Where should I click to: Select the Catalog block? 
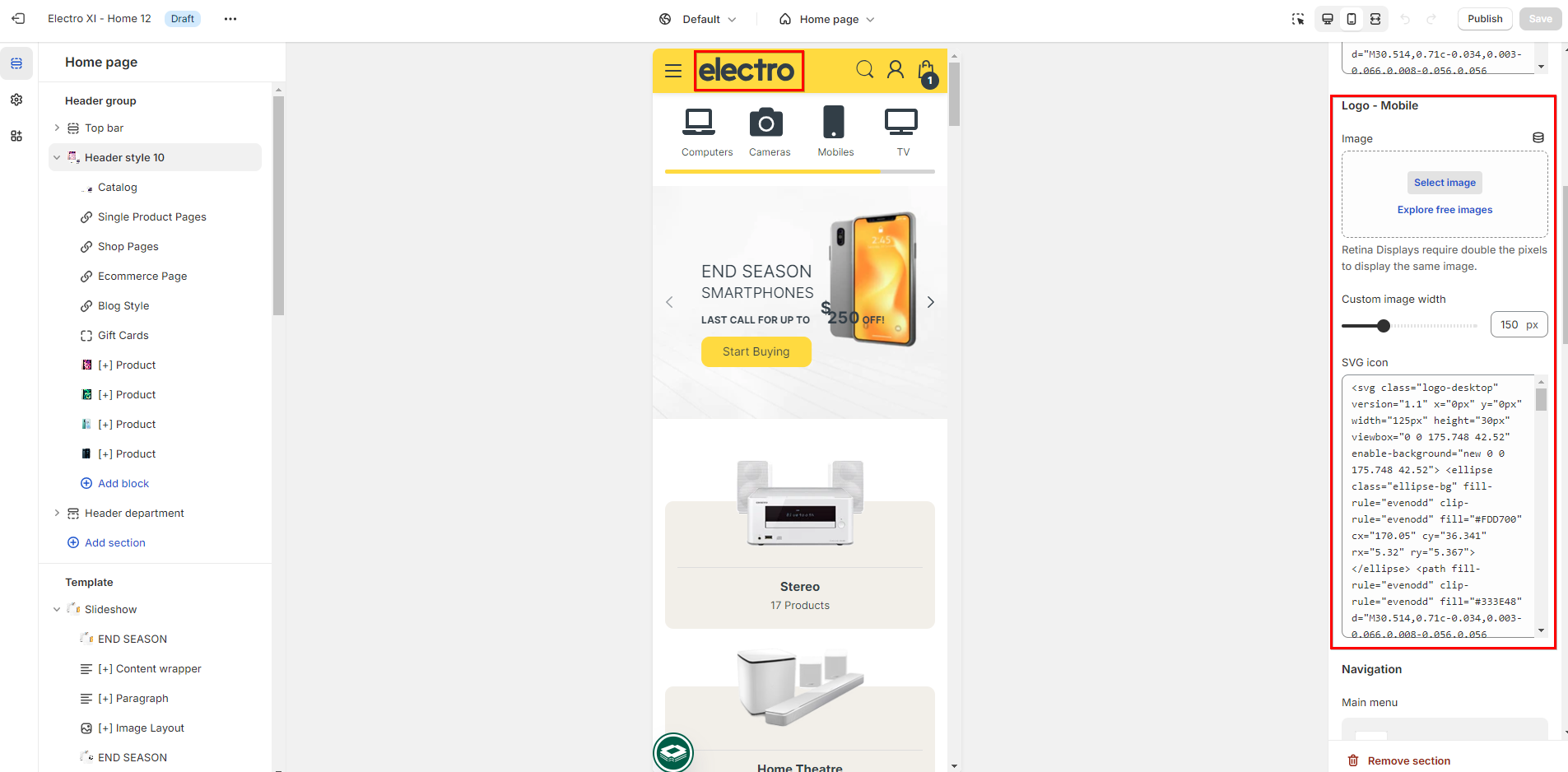point(118,187)
